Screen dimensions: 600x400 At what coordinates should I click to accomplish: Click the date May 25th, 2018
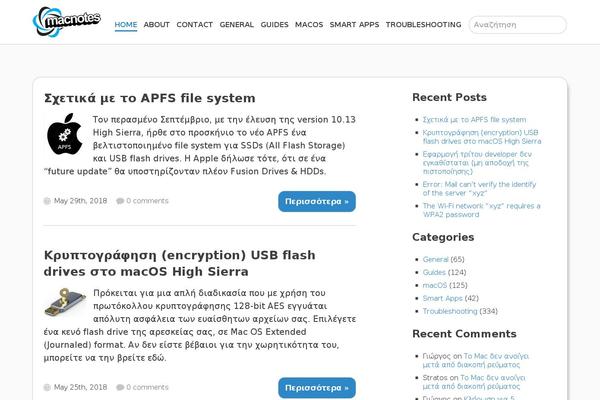coord(80,387)
